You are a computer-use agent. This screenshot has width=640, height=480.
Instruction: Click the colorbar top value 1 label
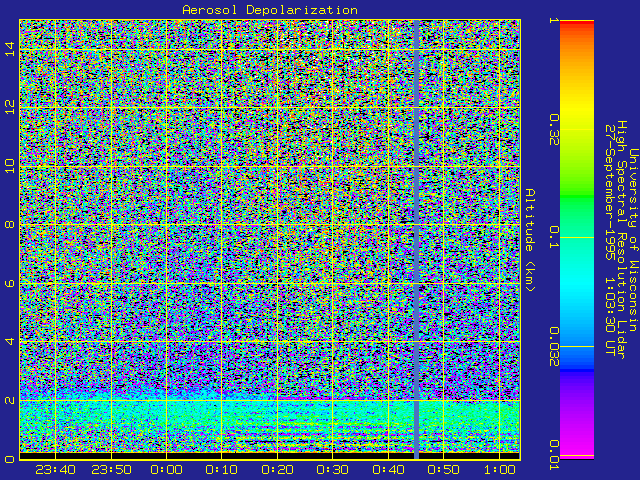pos(553,20)
